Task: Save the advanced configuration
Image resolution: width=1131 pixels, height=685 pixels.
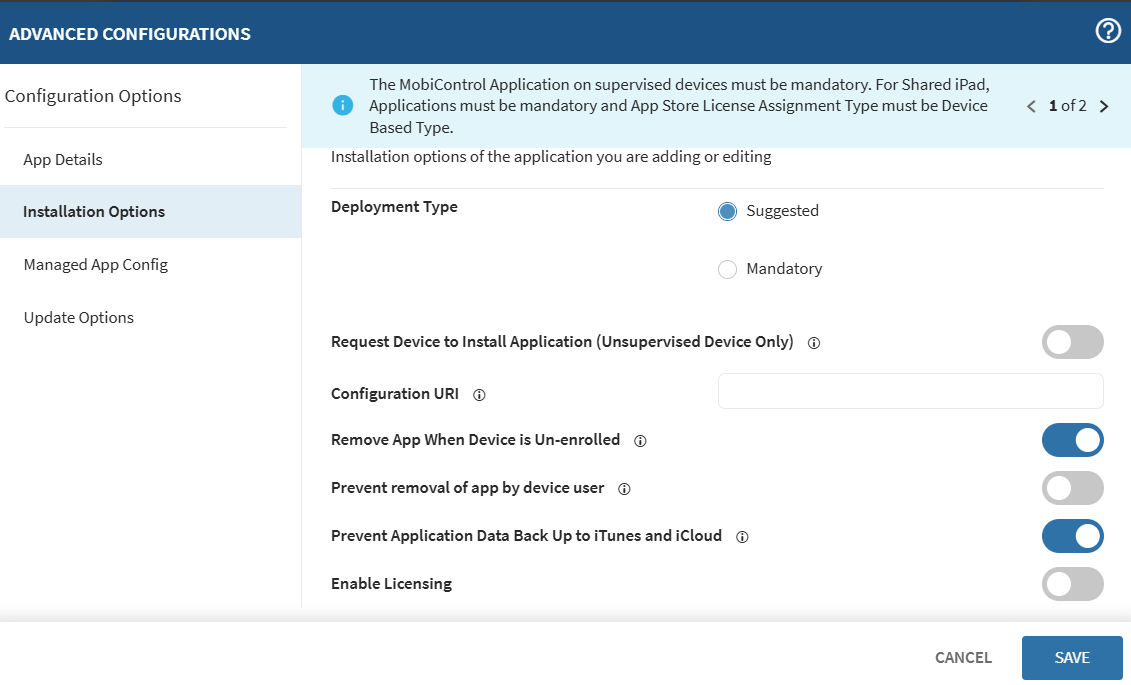Action: point(1072,657)
